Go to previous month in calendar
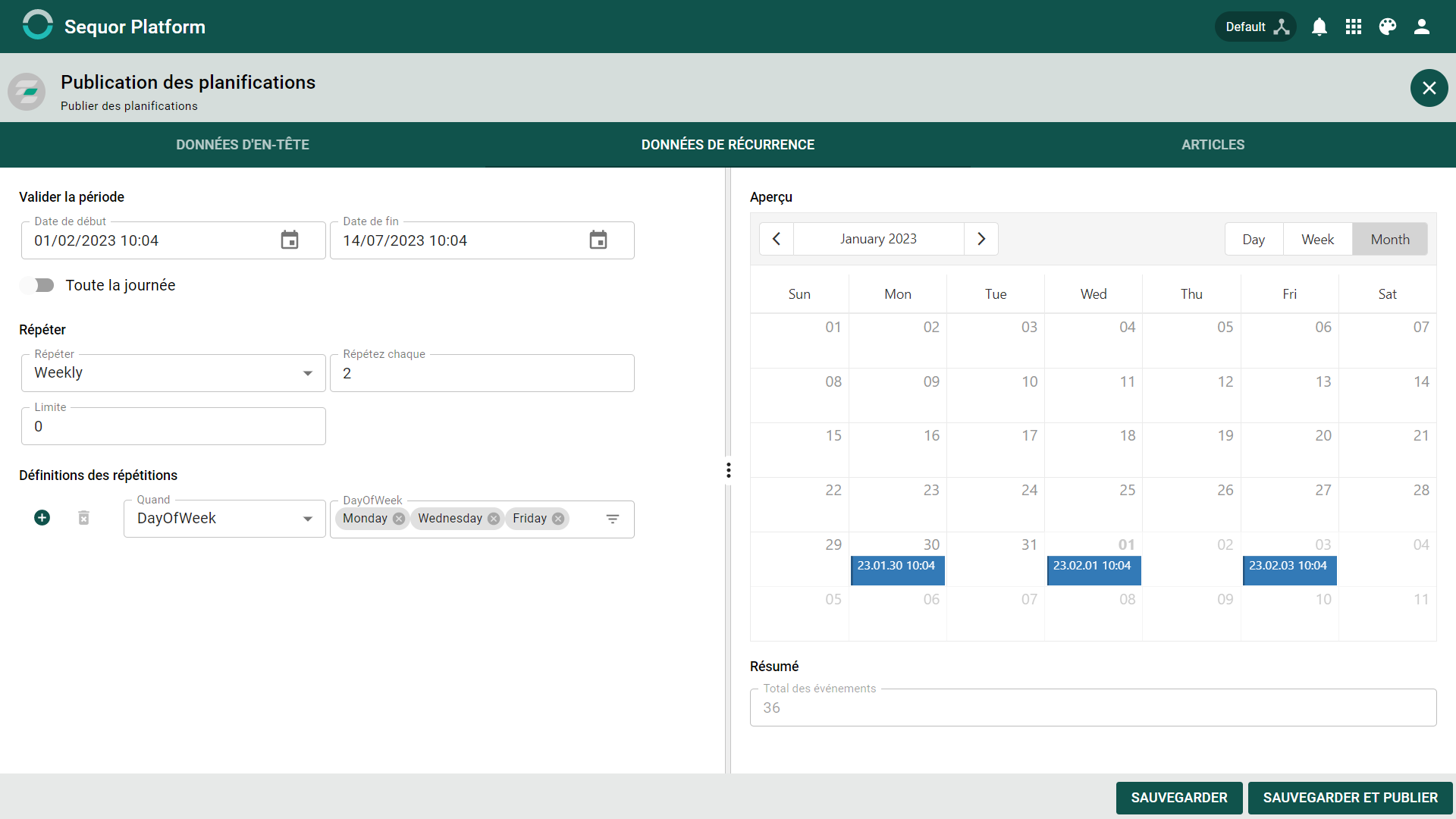The height and width of the screenshot is (819, 1456). tap(777, 239)
